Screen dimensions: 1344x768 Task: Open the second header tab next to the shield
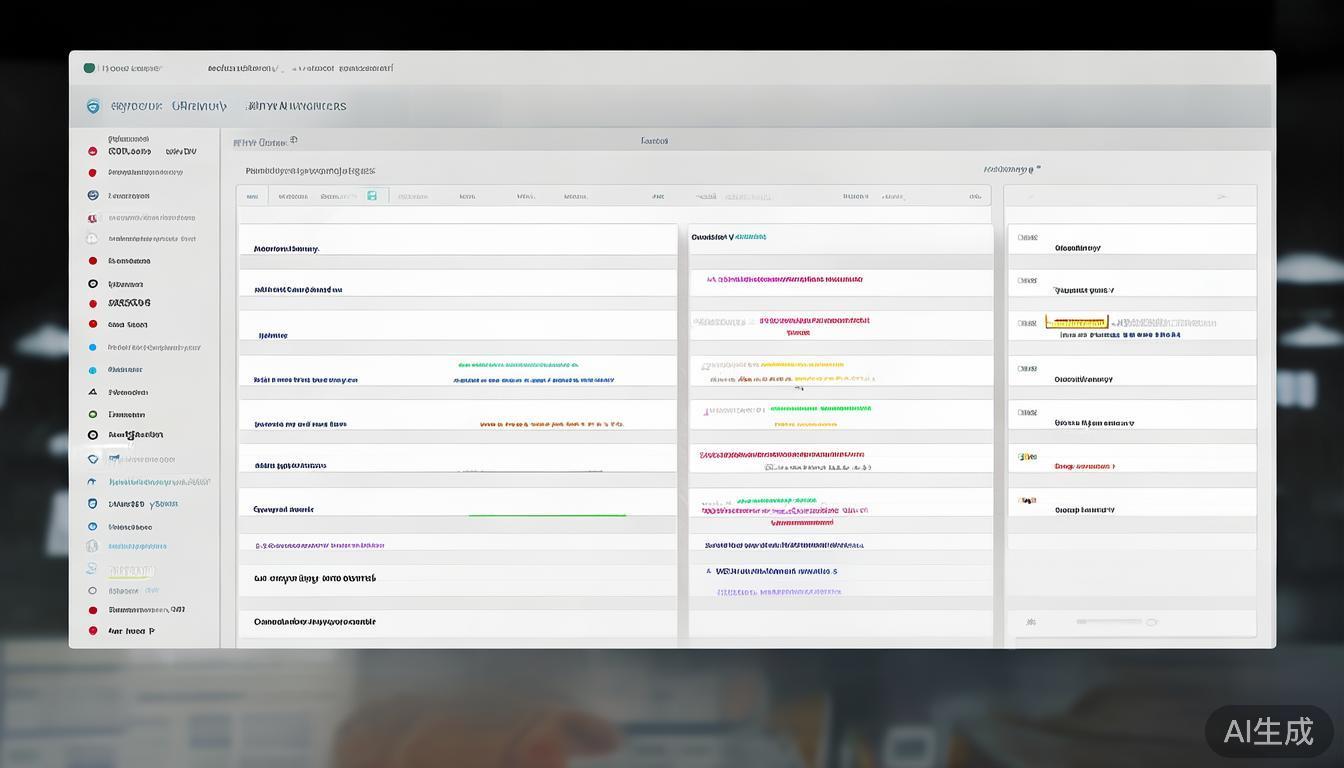[x=199, y=106]
